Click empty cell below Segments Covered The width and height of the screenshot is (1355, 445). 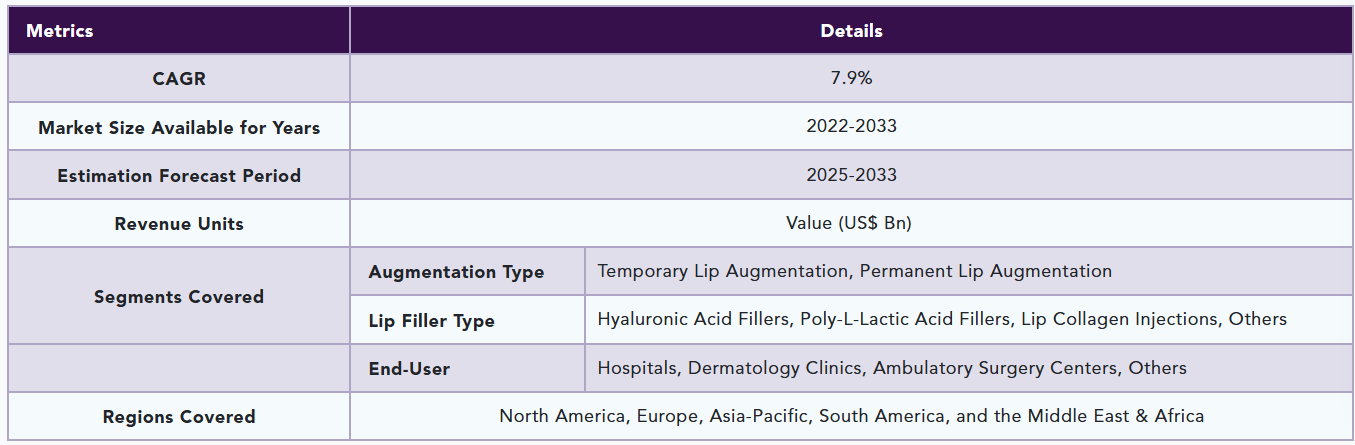click(179, 368)
